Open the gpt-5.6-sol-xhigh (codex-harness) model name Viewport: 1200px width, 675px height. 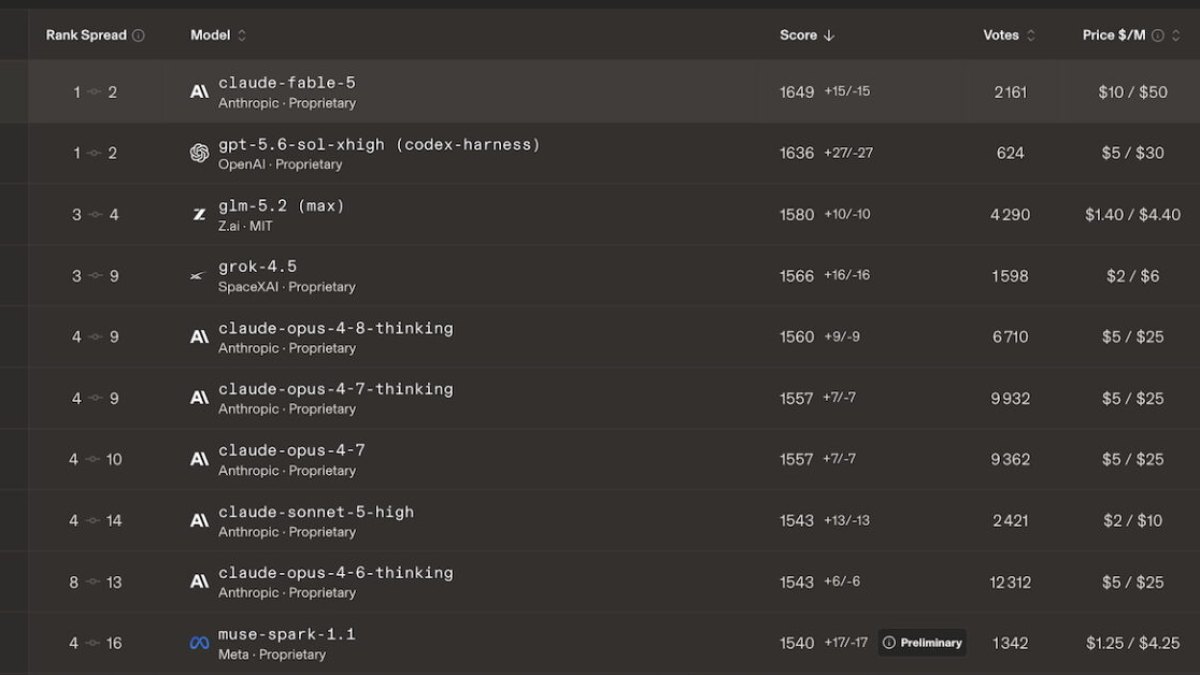click(379, 144)
